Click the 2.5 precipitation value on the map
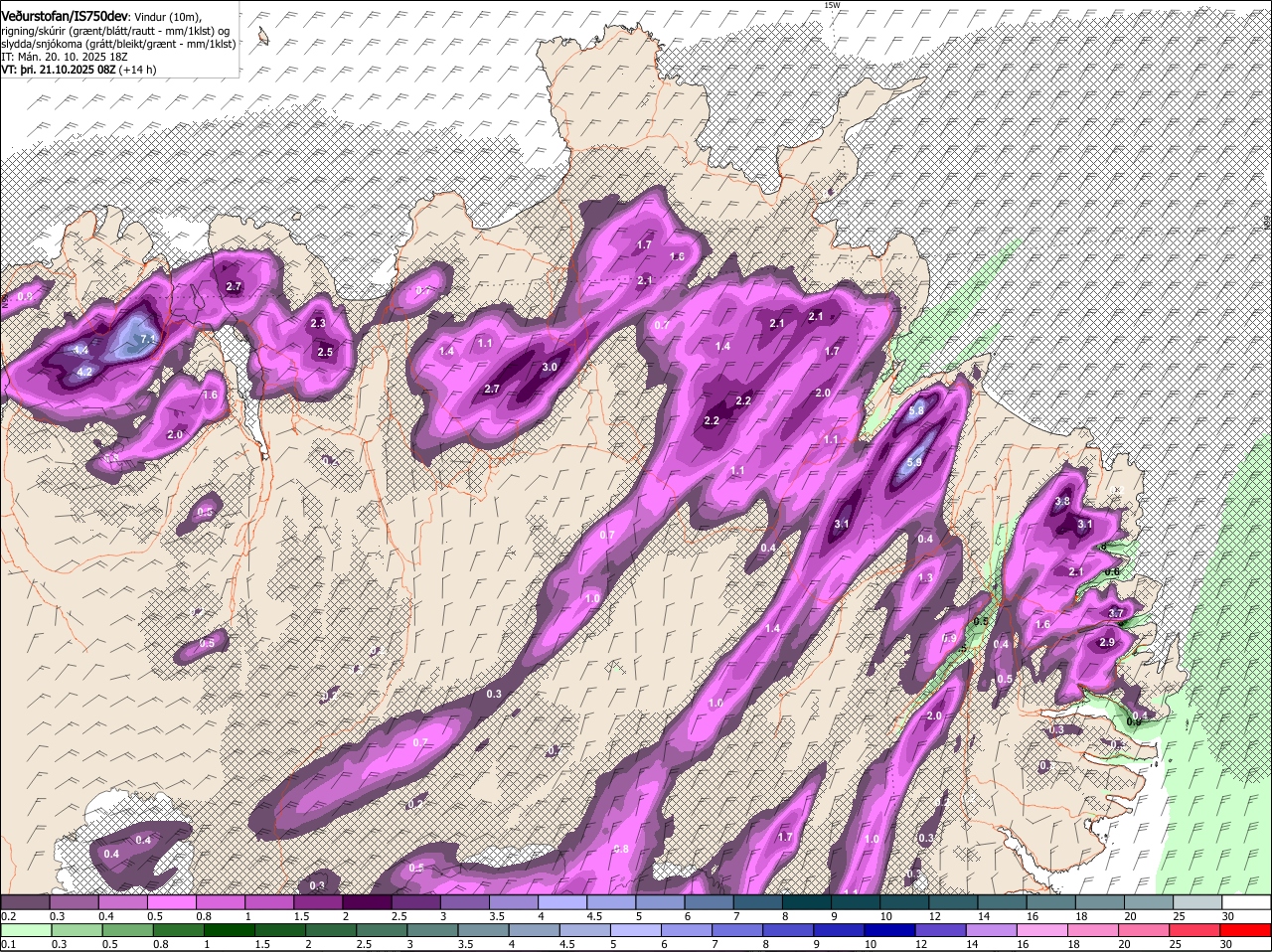 point(325,352)
